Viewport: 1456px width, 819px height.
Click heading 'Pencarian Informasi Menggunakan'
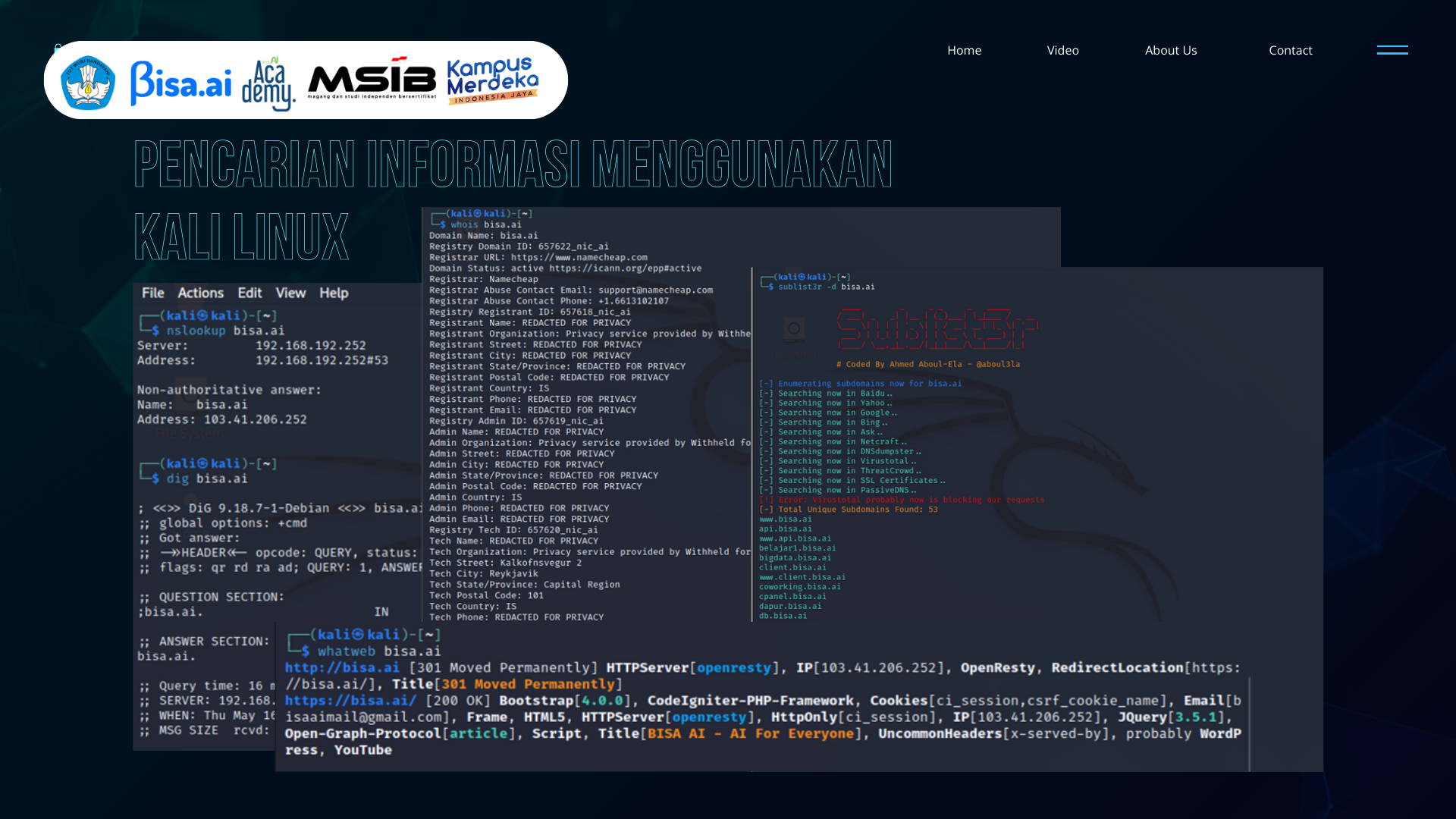pos(513,164)
